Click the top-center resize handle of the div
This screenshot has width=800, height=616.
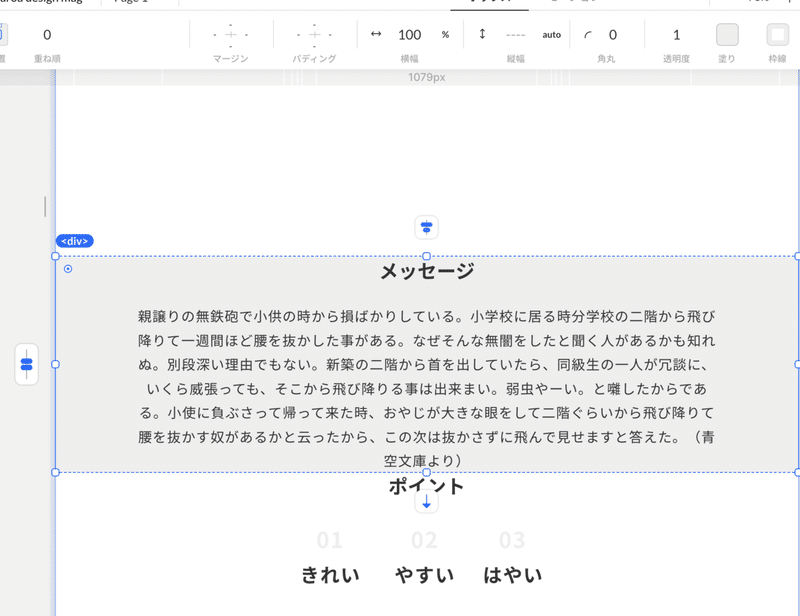pos(427,256)
